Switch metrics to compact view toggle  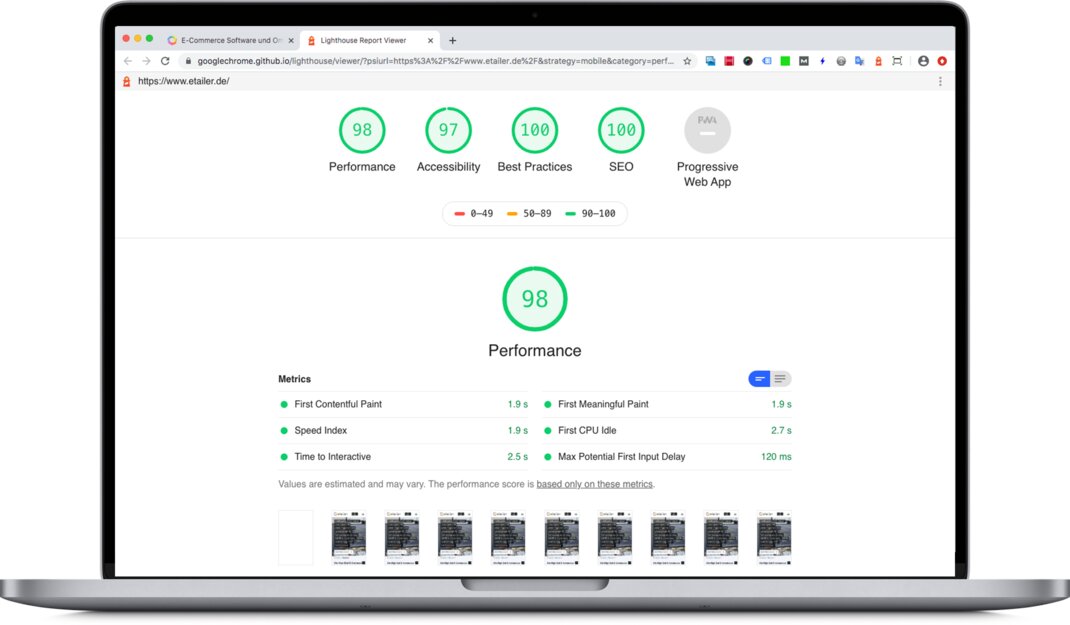[760, 379]
